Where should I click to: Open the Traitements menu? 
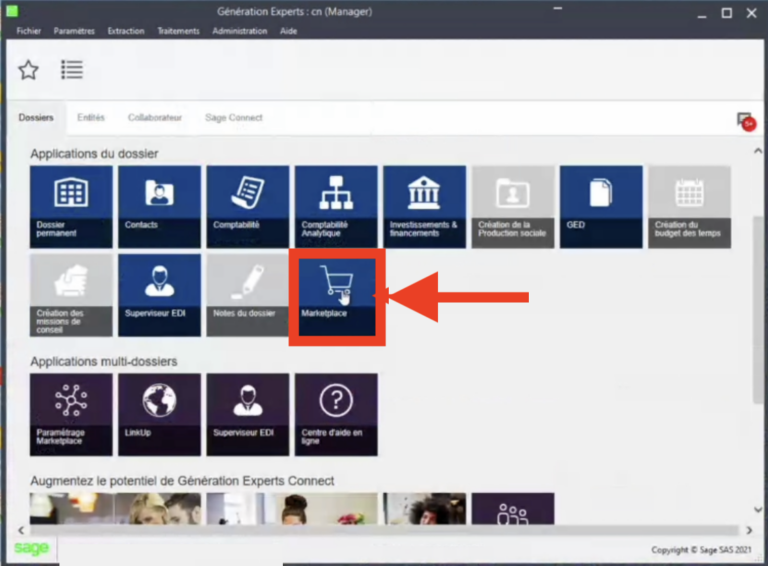tap(178, 31)
